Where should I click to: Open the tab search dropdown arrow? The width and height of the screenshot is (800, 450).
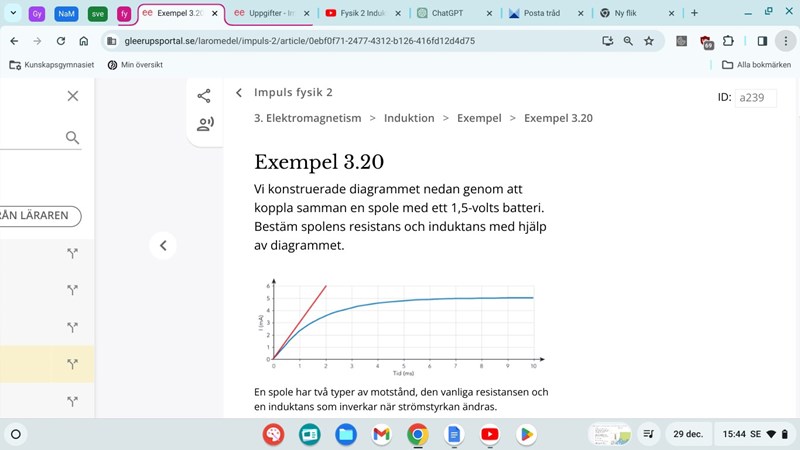pos(14,13)
